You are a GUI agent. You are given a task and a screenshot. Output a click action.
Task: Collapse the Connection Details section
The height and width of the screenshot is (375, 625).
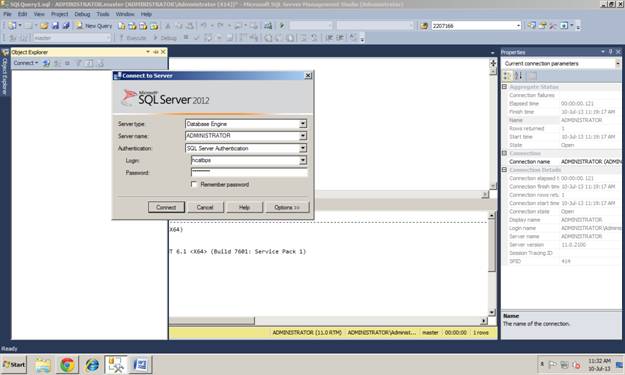pyautogui.click(x=505, y=170)
